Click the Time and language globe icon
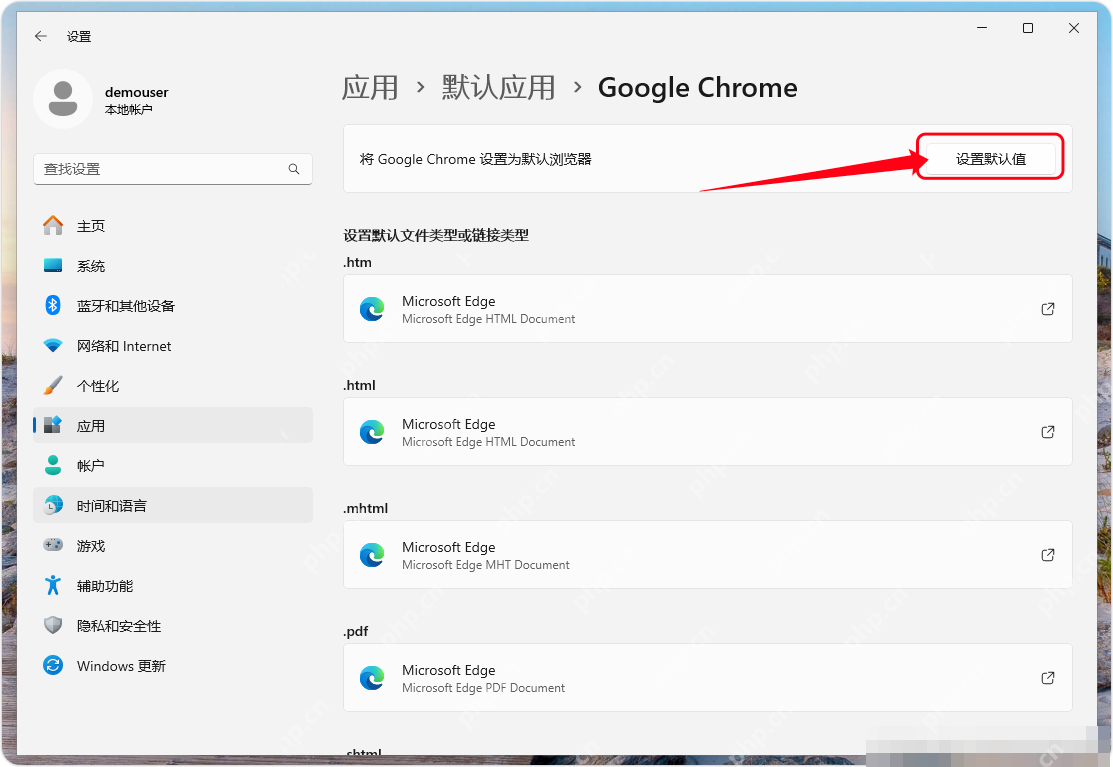Image resolution: width=1113 pixels, height=767 pixels. coord(53,505)
